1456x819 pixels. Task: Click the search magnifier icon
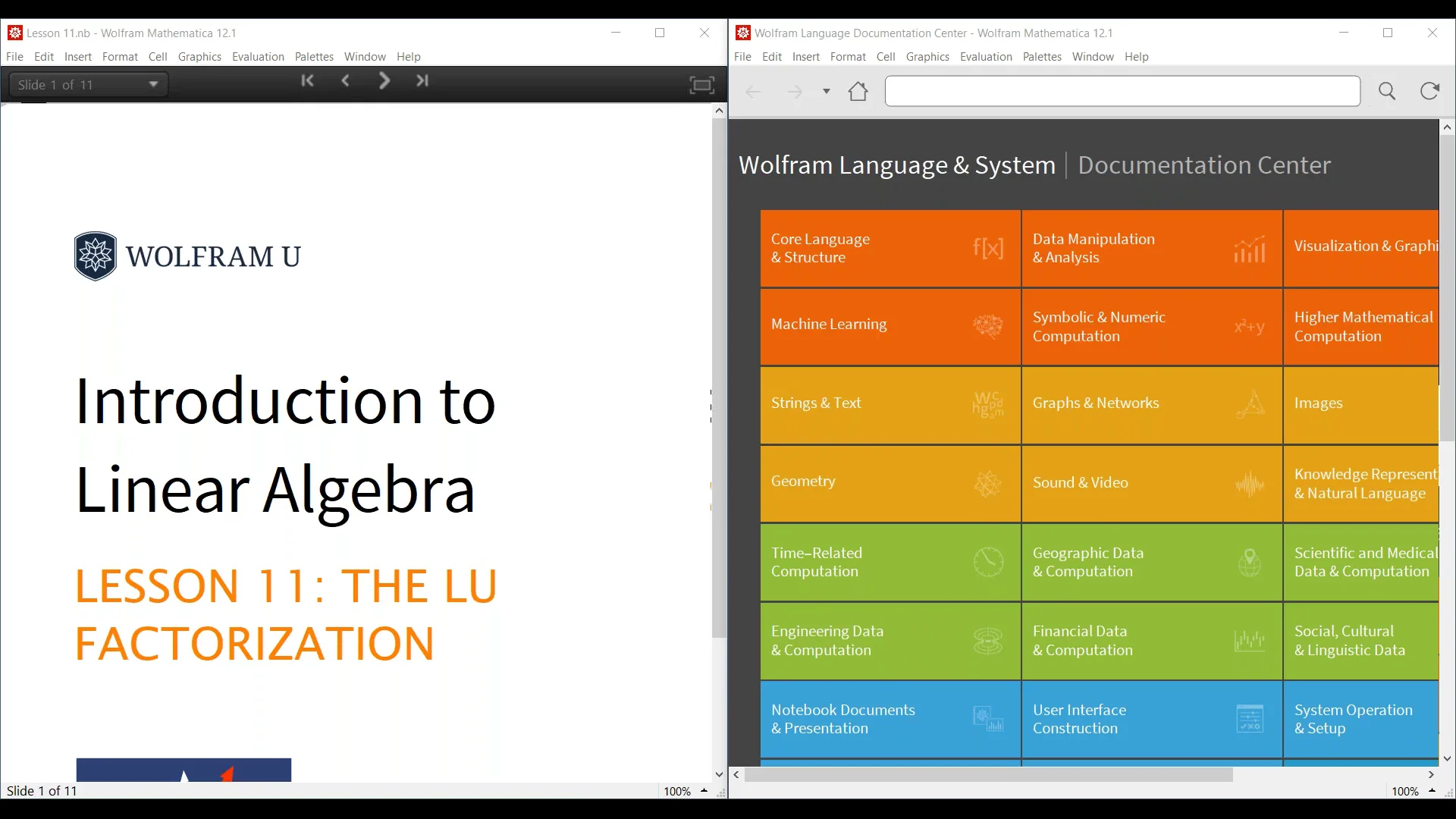coord(1387,92)
